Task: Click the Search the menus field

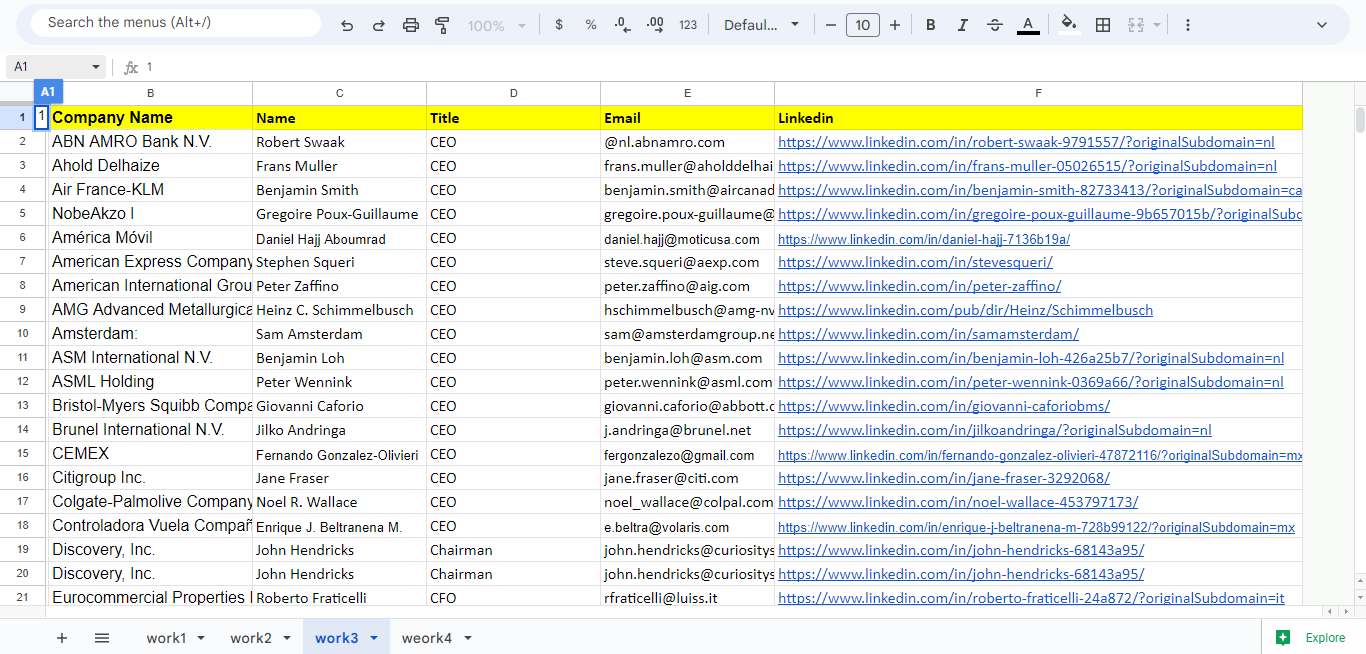Action: (x=175, y=22)
